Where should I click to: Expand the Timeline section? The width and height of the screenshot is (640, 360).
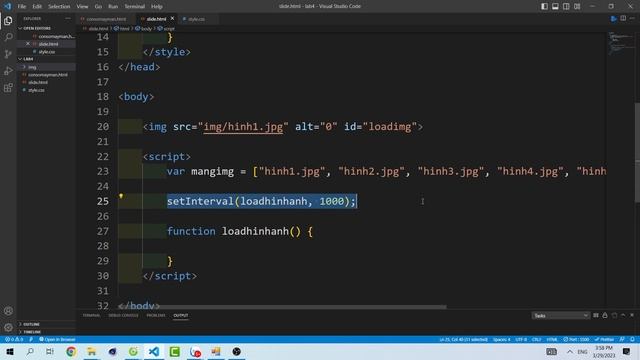46,332
